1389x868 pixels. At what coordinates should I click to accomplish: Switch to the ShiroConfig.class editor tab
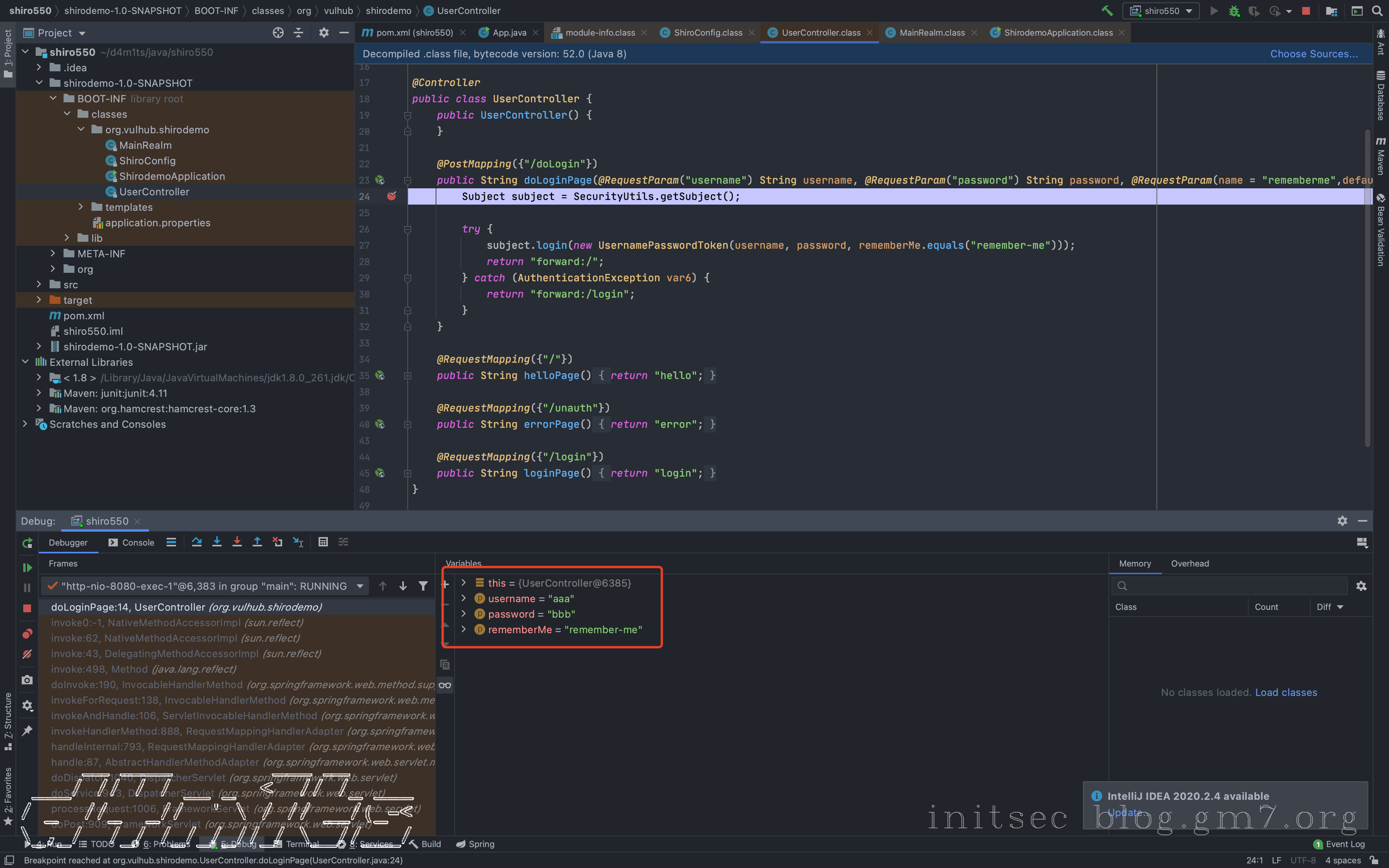pyautogui.click(x=707, y=33)
